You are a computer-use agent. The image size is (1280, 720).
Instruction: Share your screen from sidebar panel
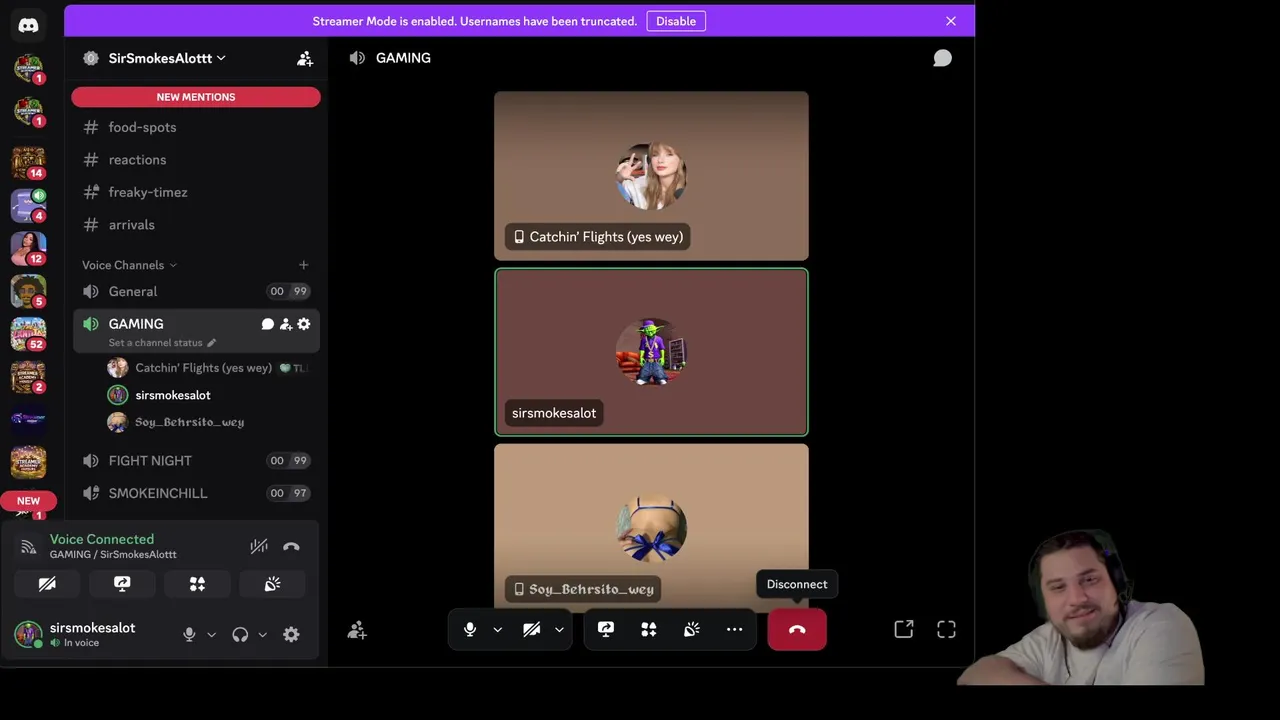(122, 584)
